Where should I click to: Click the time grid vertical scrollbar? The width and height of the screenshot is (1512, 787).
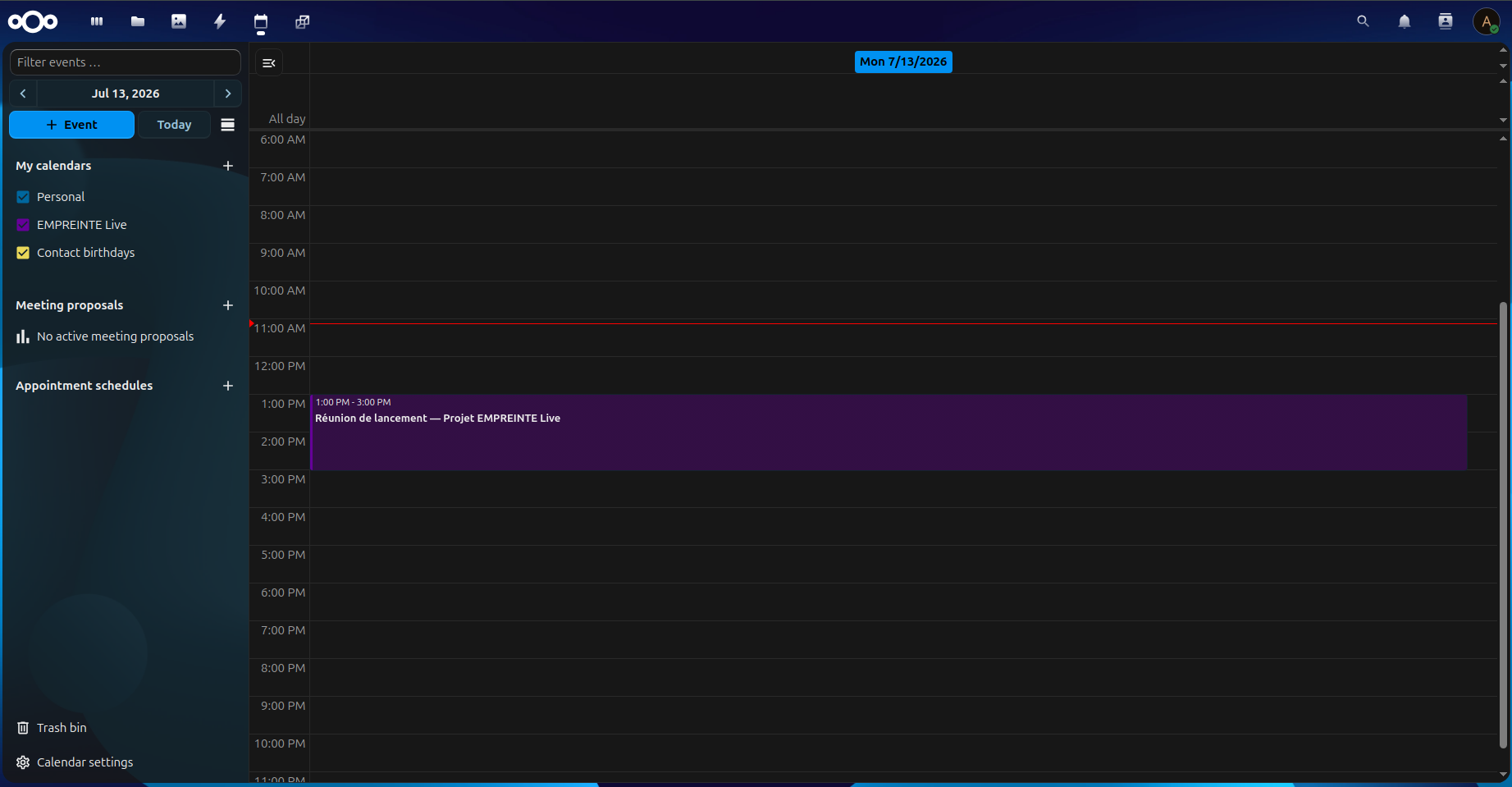point(1503,525)
